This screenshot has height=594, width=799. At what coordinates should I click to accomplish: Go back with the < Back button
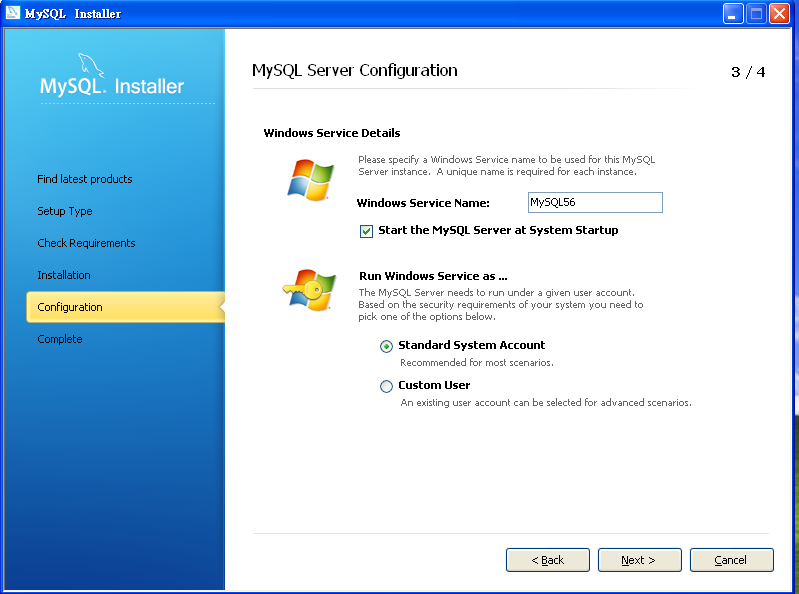548,560
